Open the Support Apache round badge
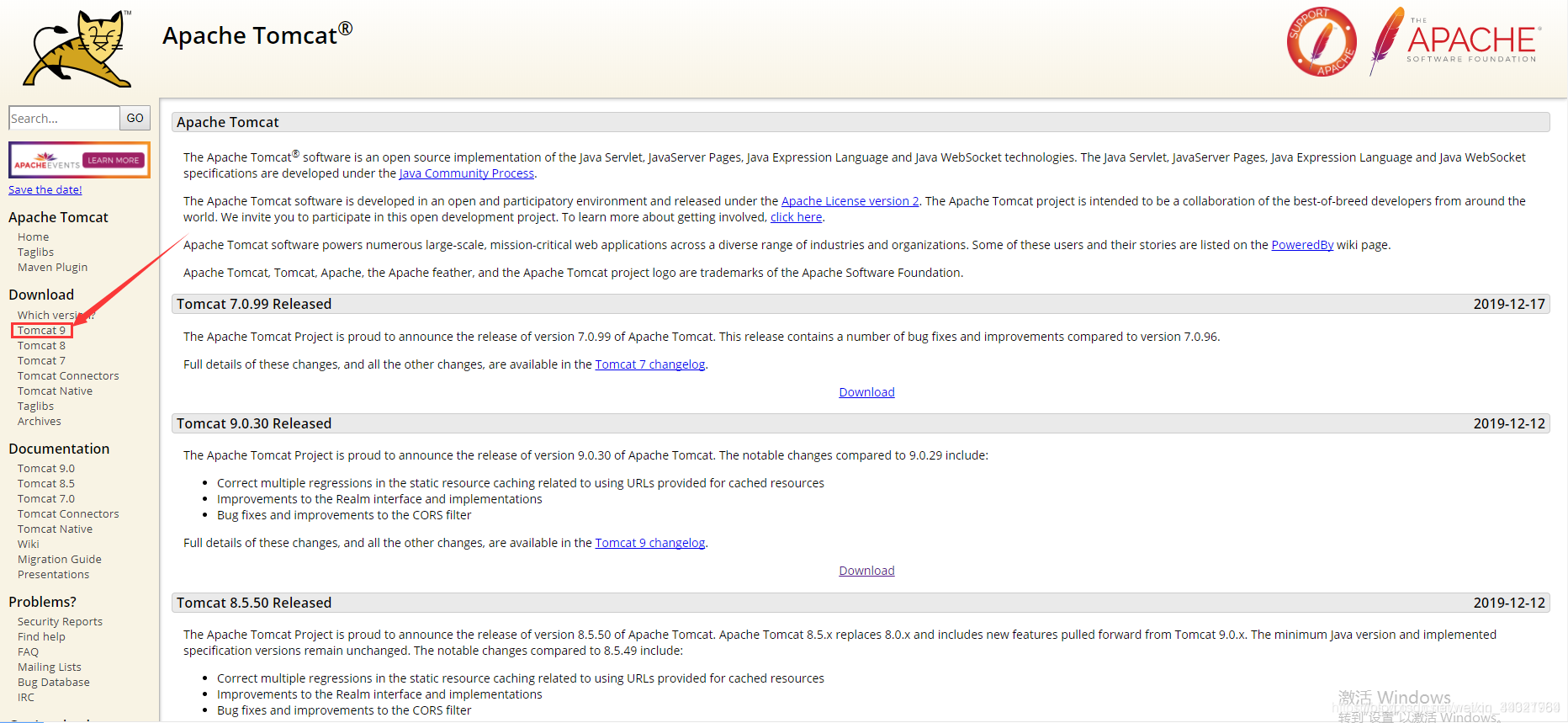 click(x=1322, y=42)
